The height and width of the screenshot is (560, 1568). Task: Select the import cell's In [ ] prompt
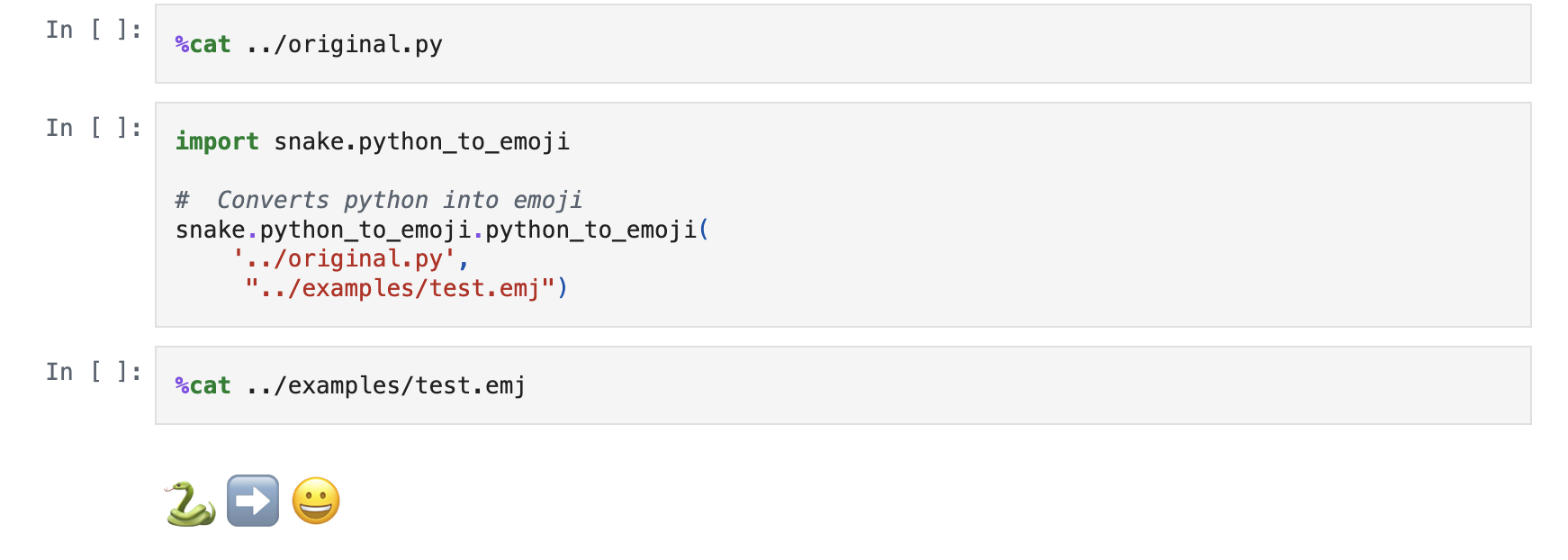(x=94, y=128)
